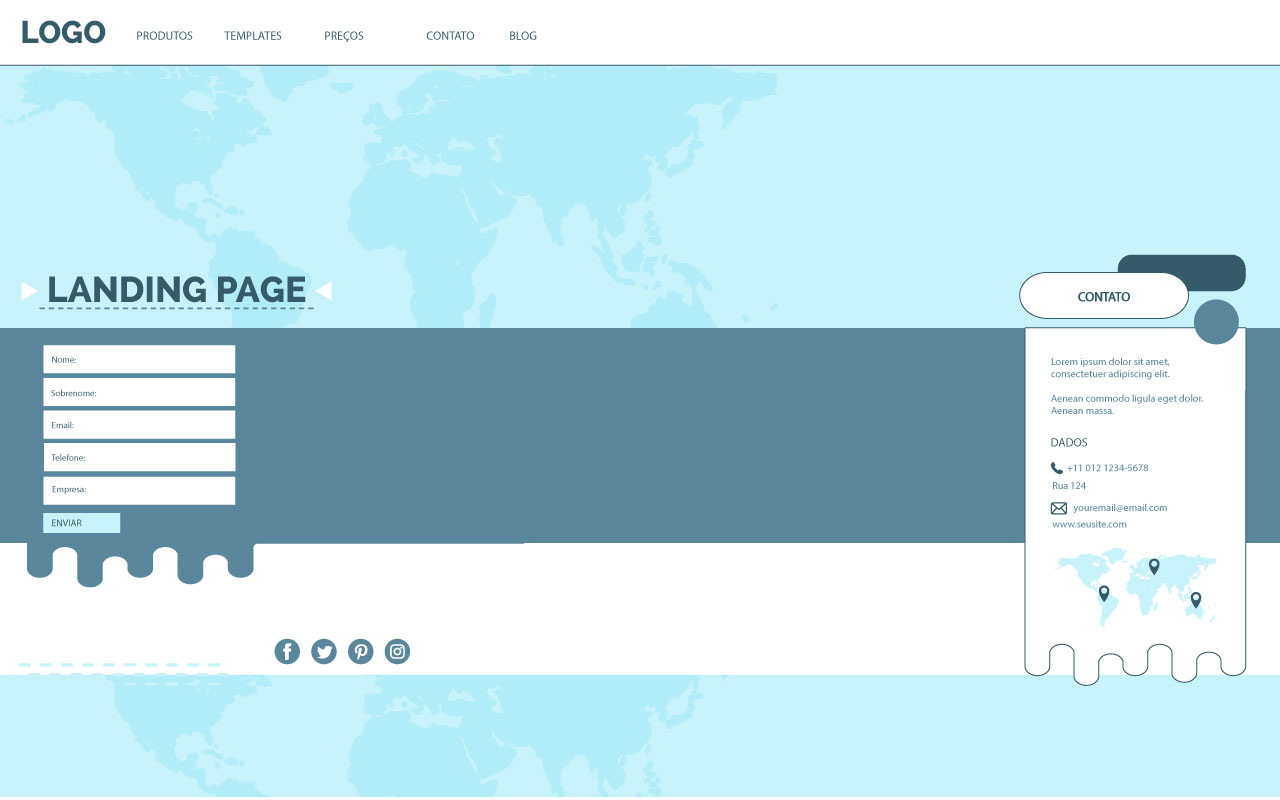Image resolution: width=1280 pixels, height=800 pixels.
Task: Click the round blue circle on contact card
Action: coord(1216,322)
